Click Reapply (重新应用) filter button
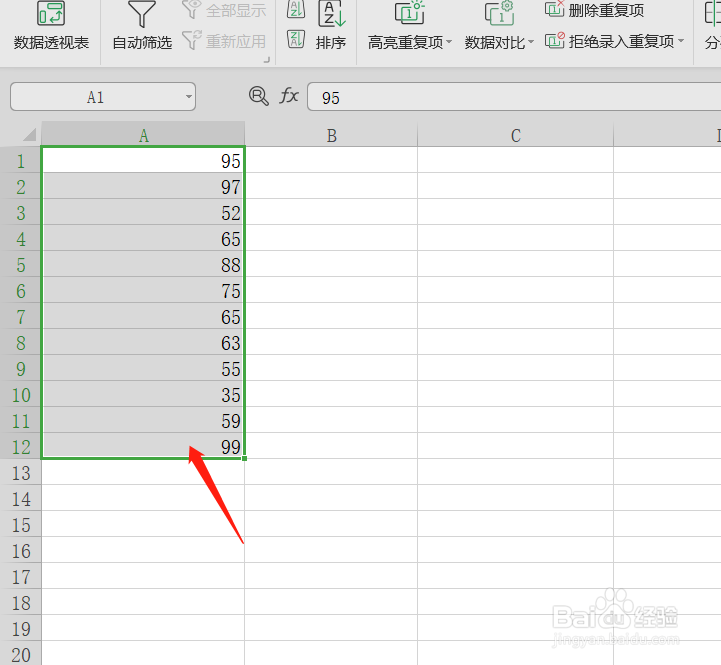721x665 pixels. pyautogui.click(x=224, y=41)
